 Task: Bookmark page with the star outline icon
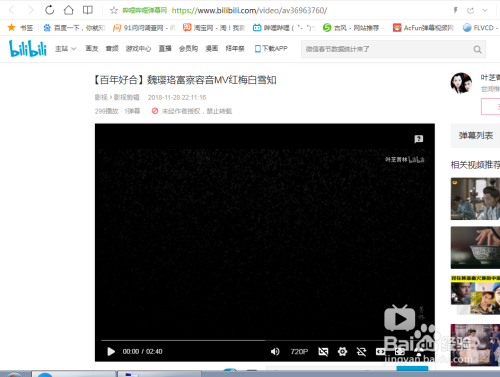point(114,10)
